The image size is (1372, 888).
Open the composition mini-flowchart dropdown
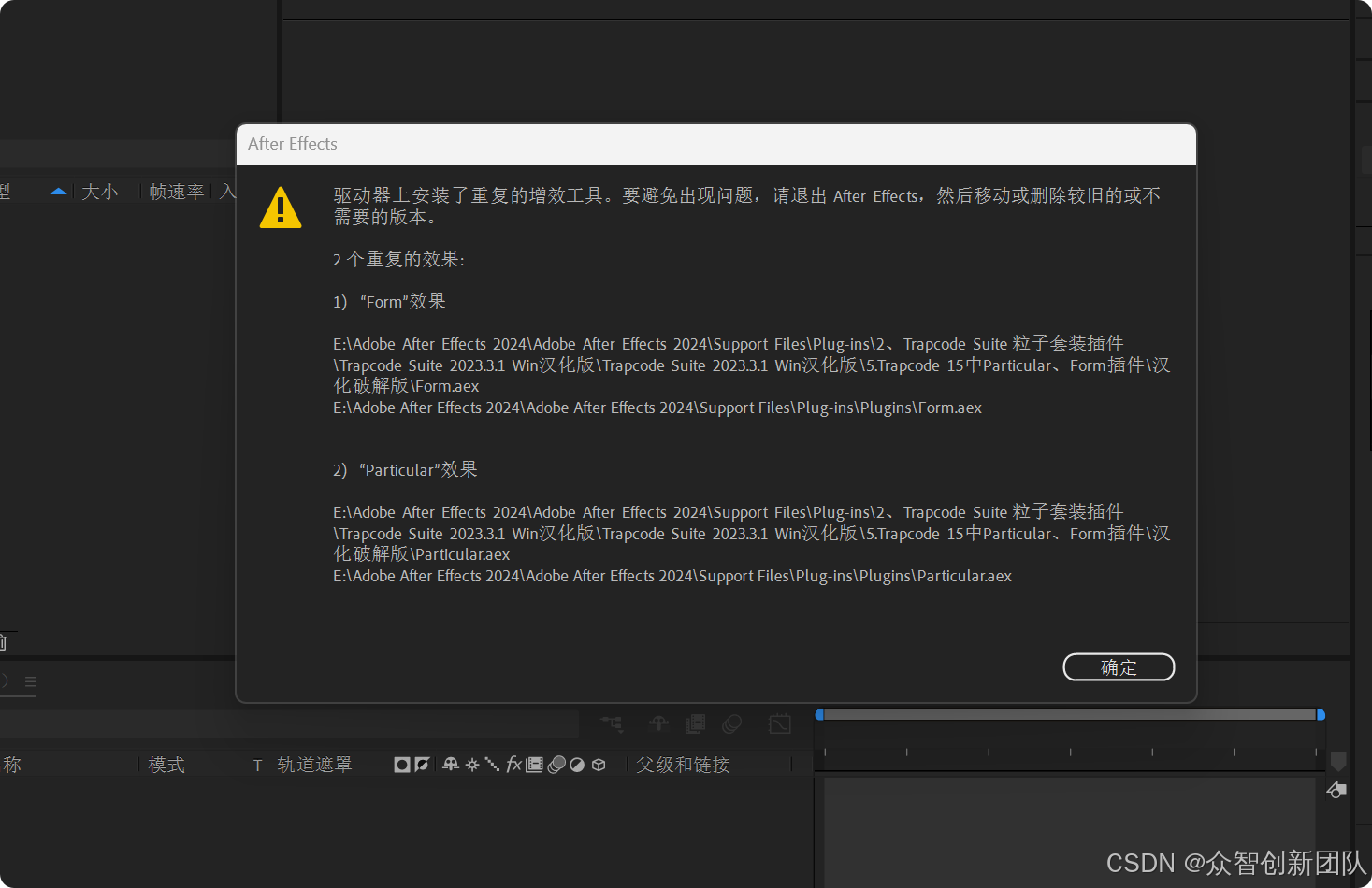[612, 723]
